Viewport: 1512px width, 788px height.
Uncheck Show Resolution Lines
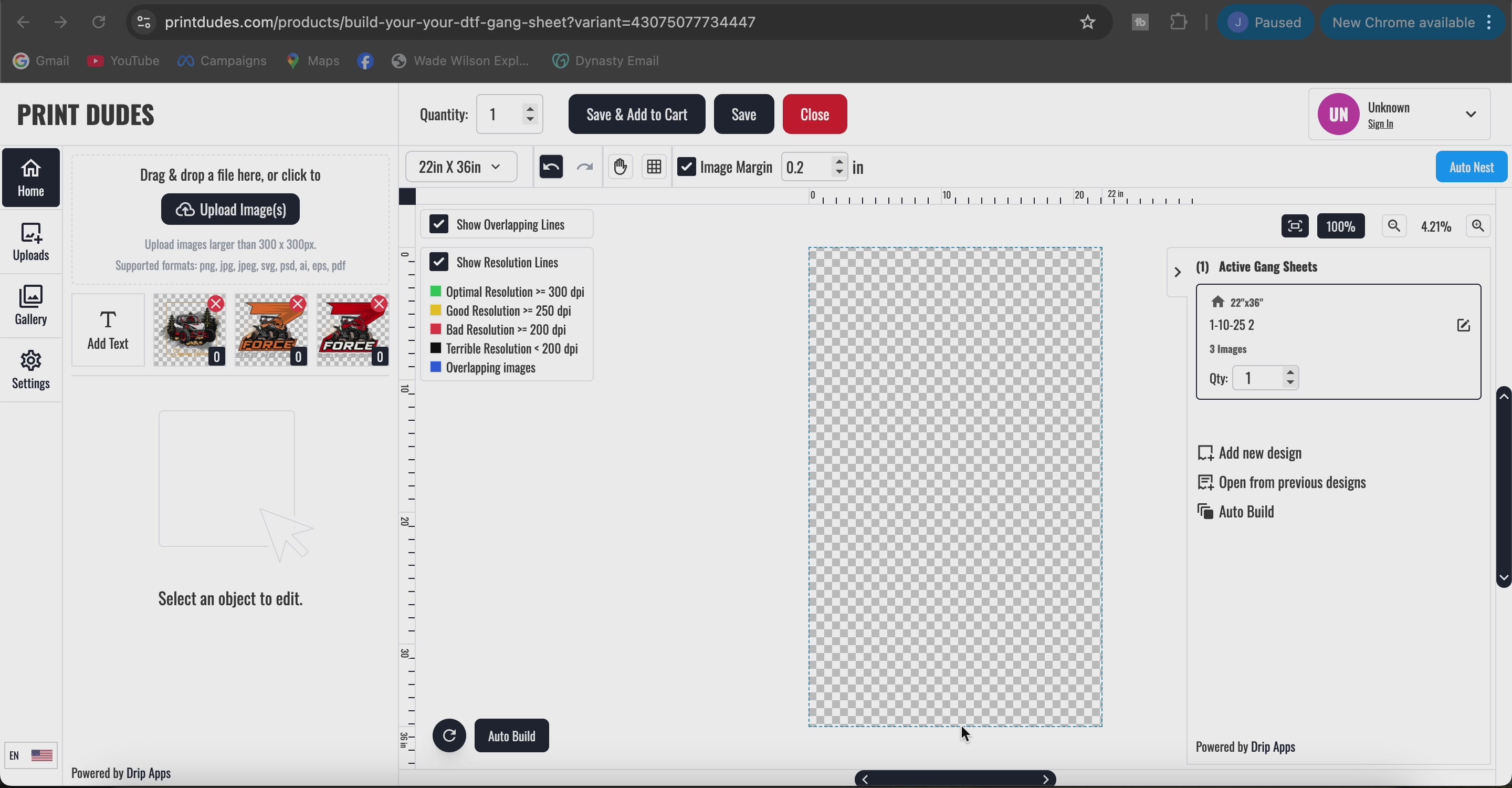click(x=439, y=263)
